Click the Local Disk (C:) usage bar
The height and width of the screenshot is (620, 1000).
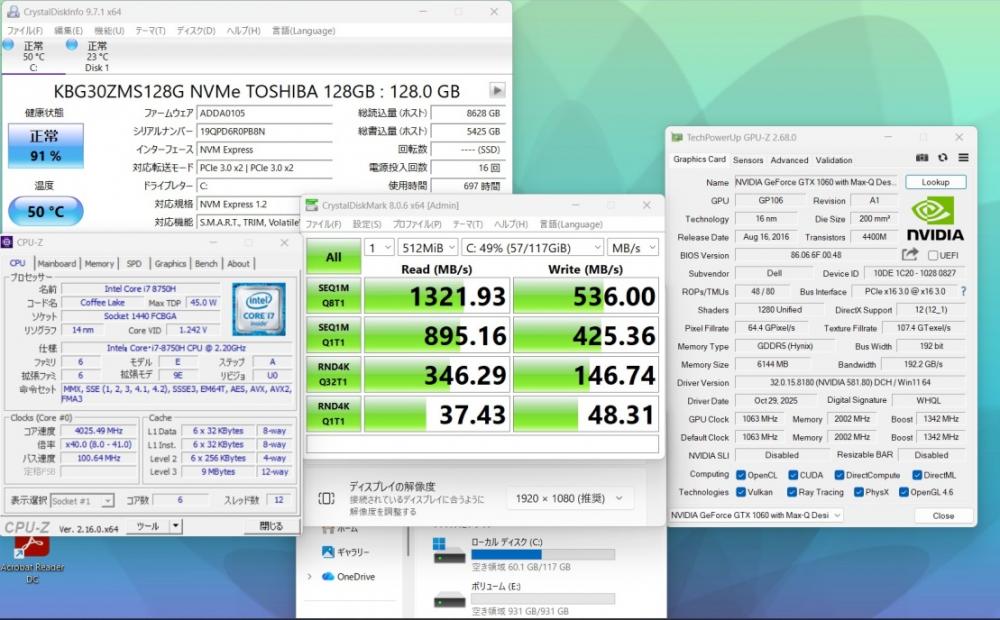coord(543,554)
